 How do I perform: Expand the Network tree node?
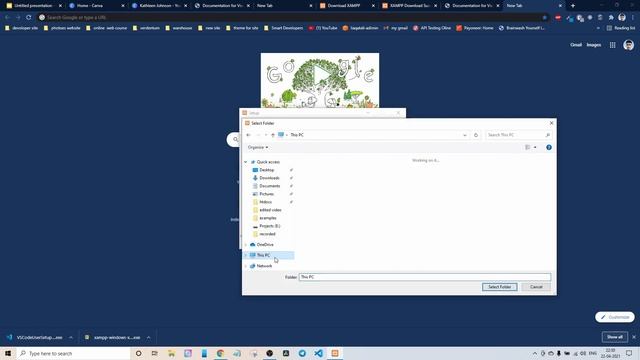click(246, 266)
